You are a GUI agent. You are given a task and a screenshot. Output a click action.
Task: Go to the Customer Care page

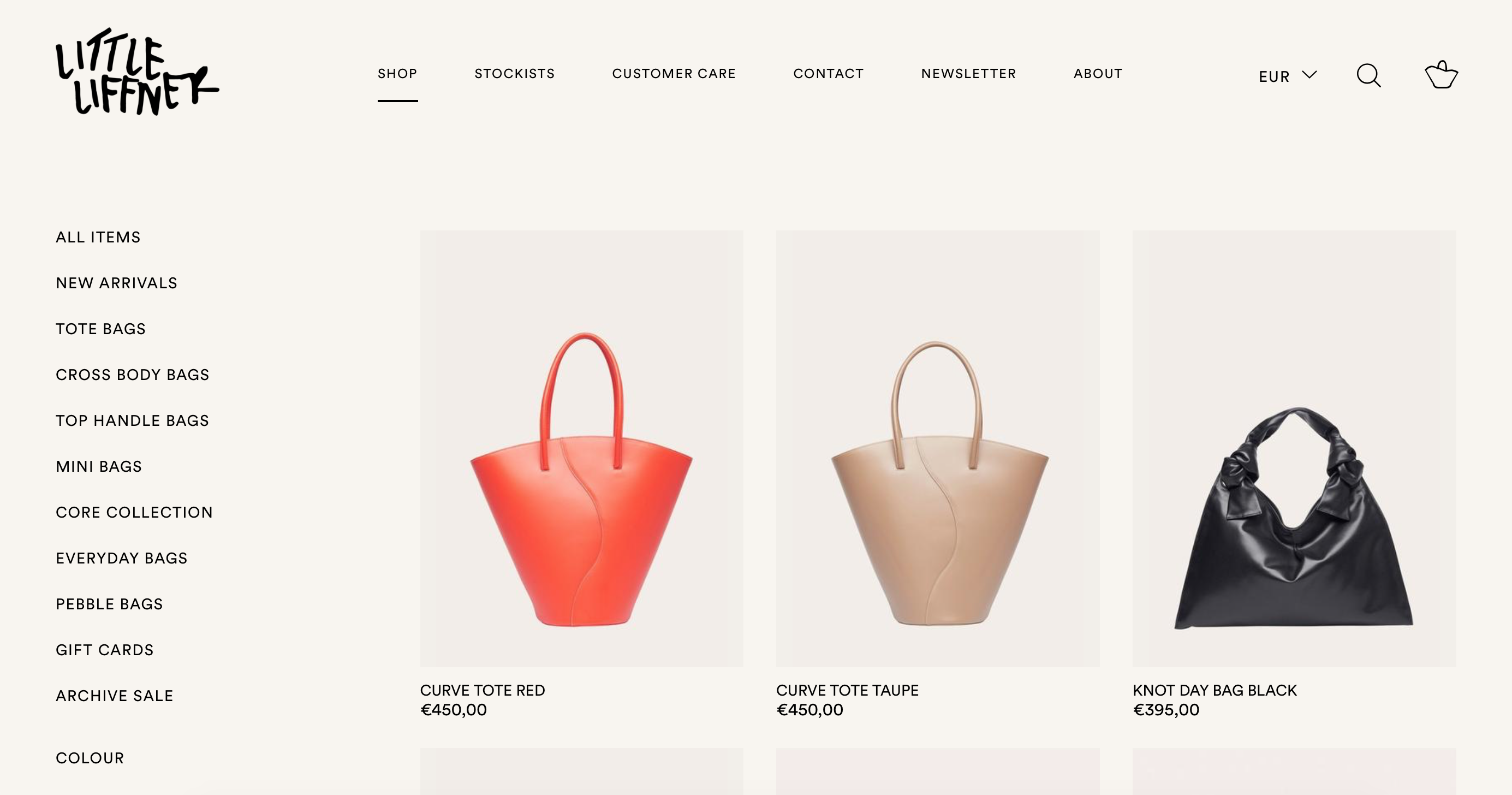pyautogui.click(x=674, y=73)
